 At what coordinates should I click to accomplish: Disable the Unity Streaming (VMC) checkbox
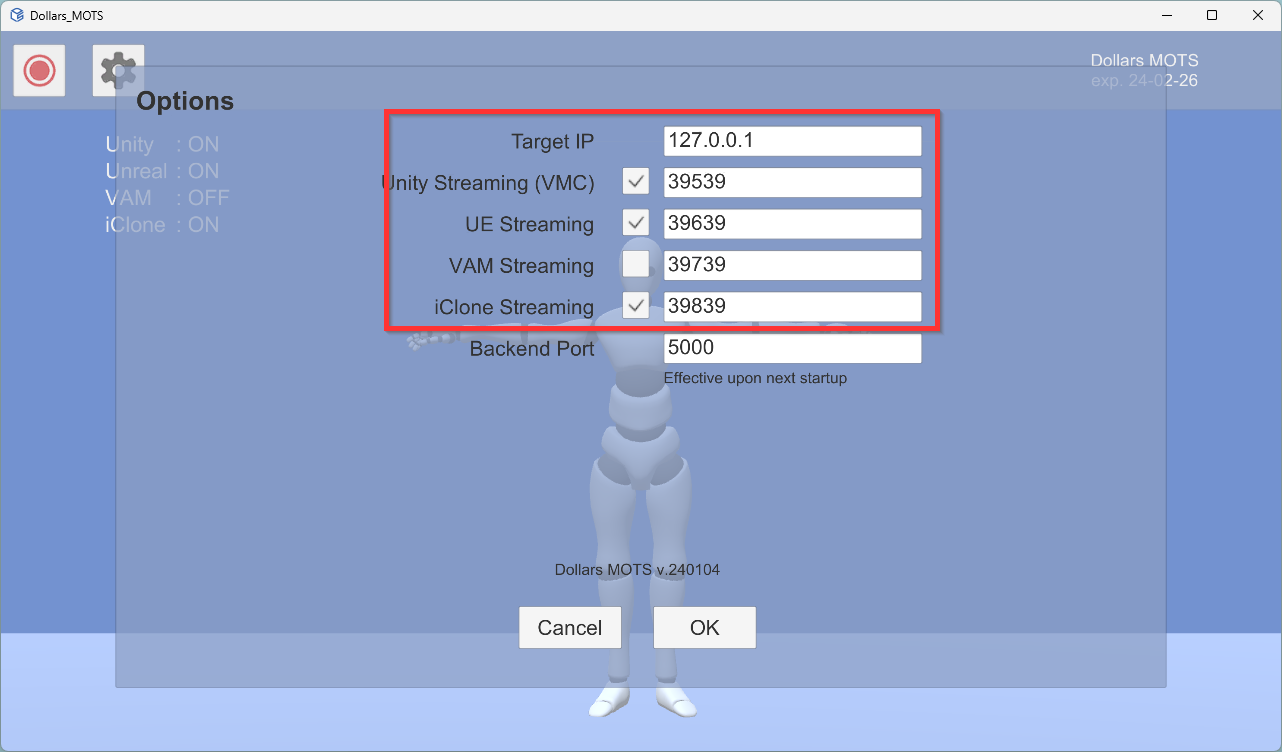tap(636, 182)
